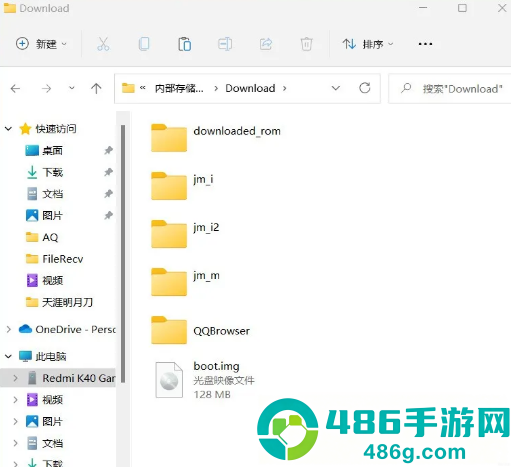Unpin 桌面 using its pin icon
Viewport: 511px width, 467px height.
[x=108, y=150]
